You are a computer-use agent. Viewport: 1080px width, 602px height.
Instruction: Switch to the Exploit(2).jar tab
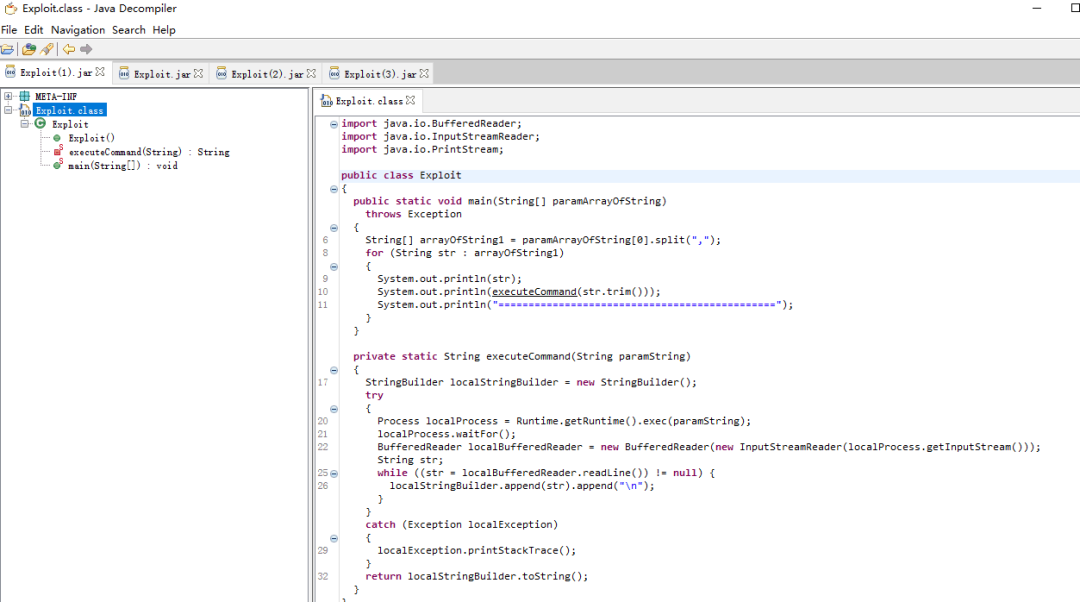pyautogui.click(x=267, y=74)
